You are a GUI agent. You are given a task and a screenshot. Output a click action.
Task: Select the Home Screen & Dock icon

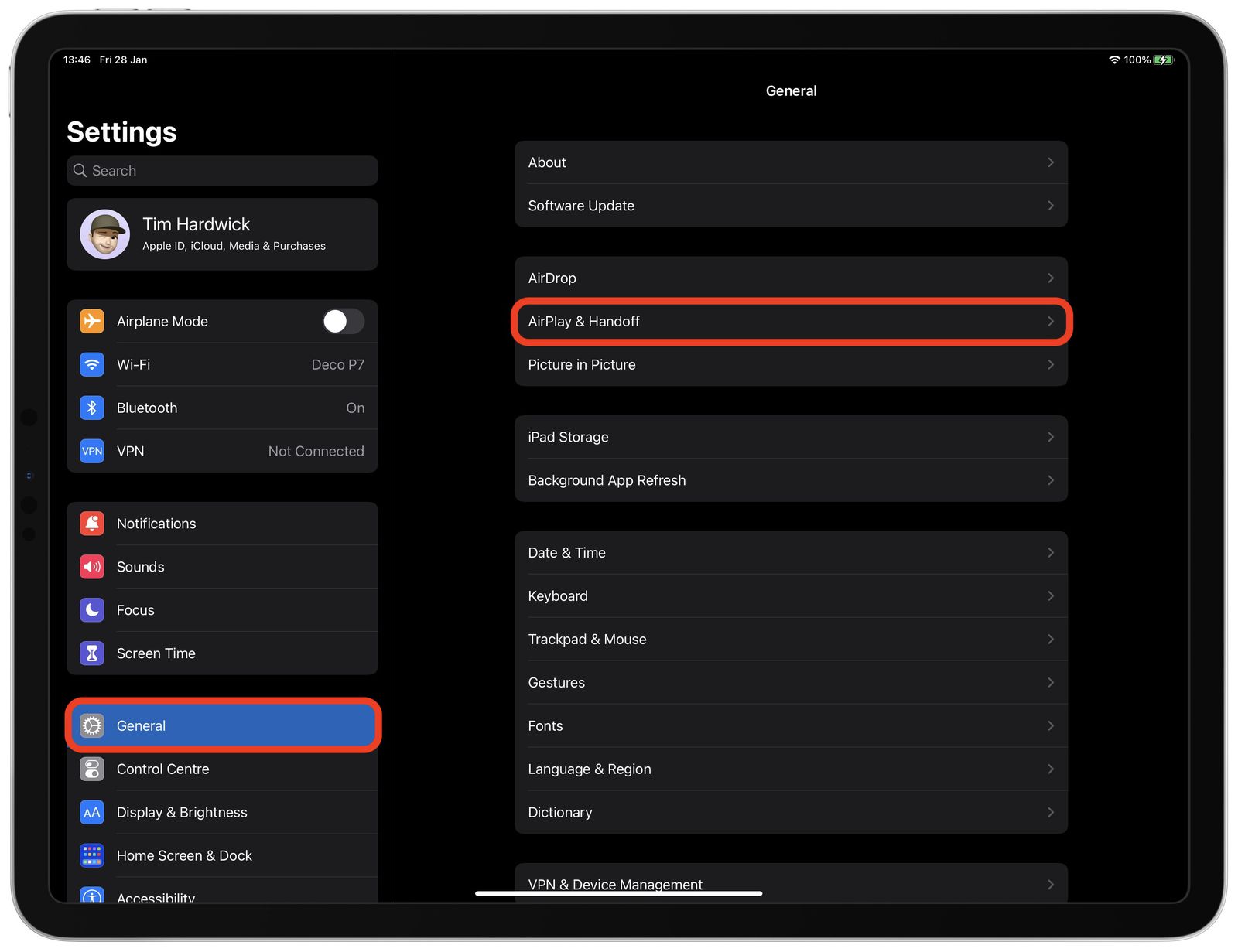point(91,855)
